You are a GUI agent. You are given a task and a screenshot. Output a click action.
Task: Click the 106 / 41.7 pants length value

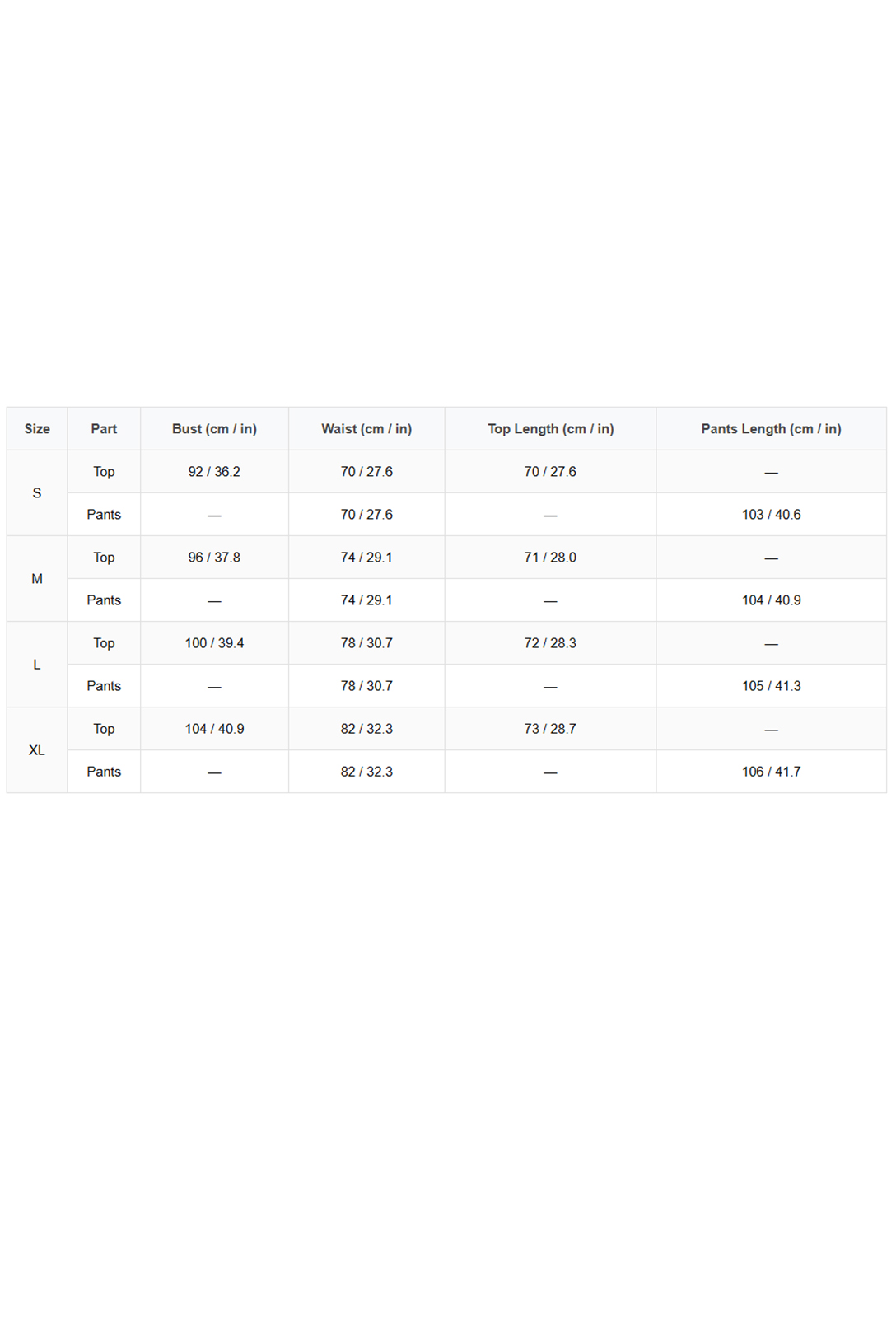[x=771, y=772]
